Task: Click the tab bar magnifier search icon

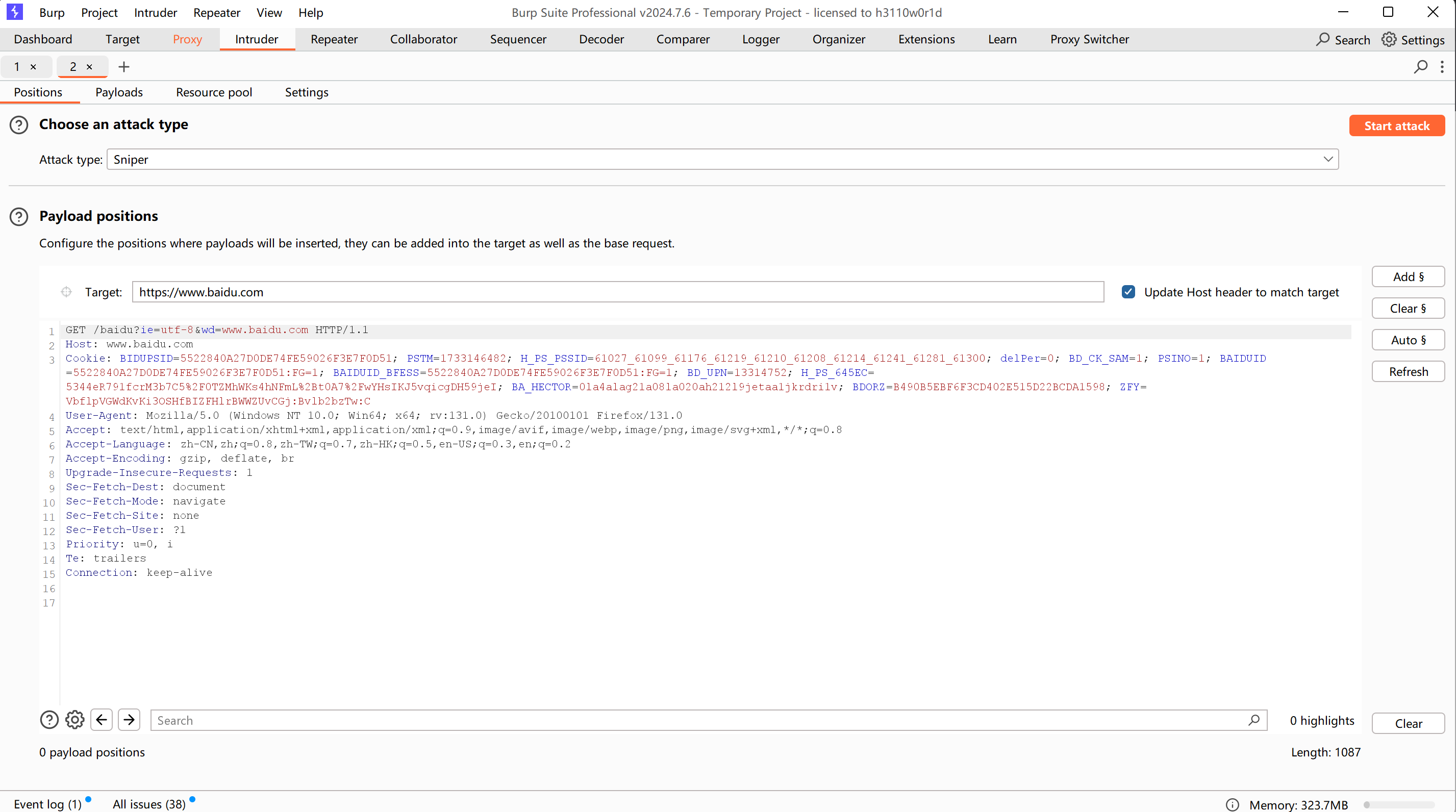Action: (x=1420, y=67)
